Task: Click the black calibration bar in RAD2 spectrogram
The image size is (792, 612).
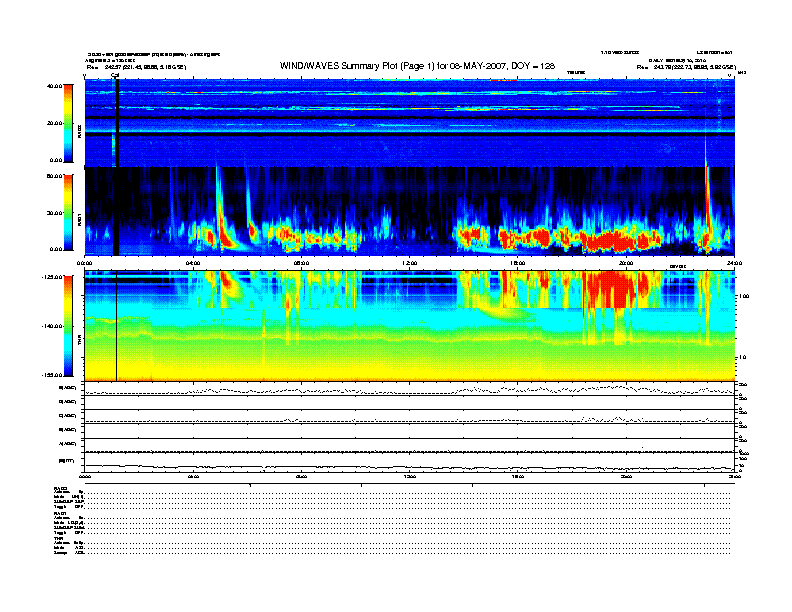Action: point(117,123)
